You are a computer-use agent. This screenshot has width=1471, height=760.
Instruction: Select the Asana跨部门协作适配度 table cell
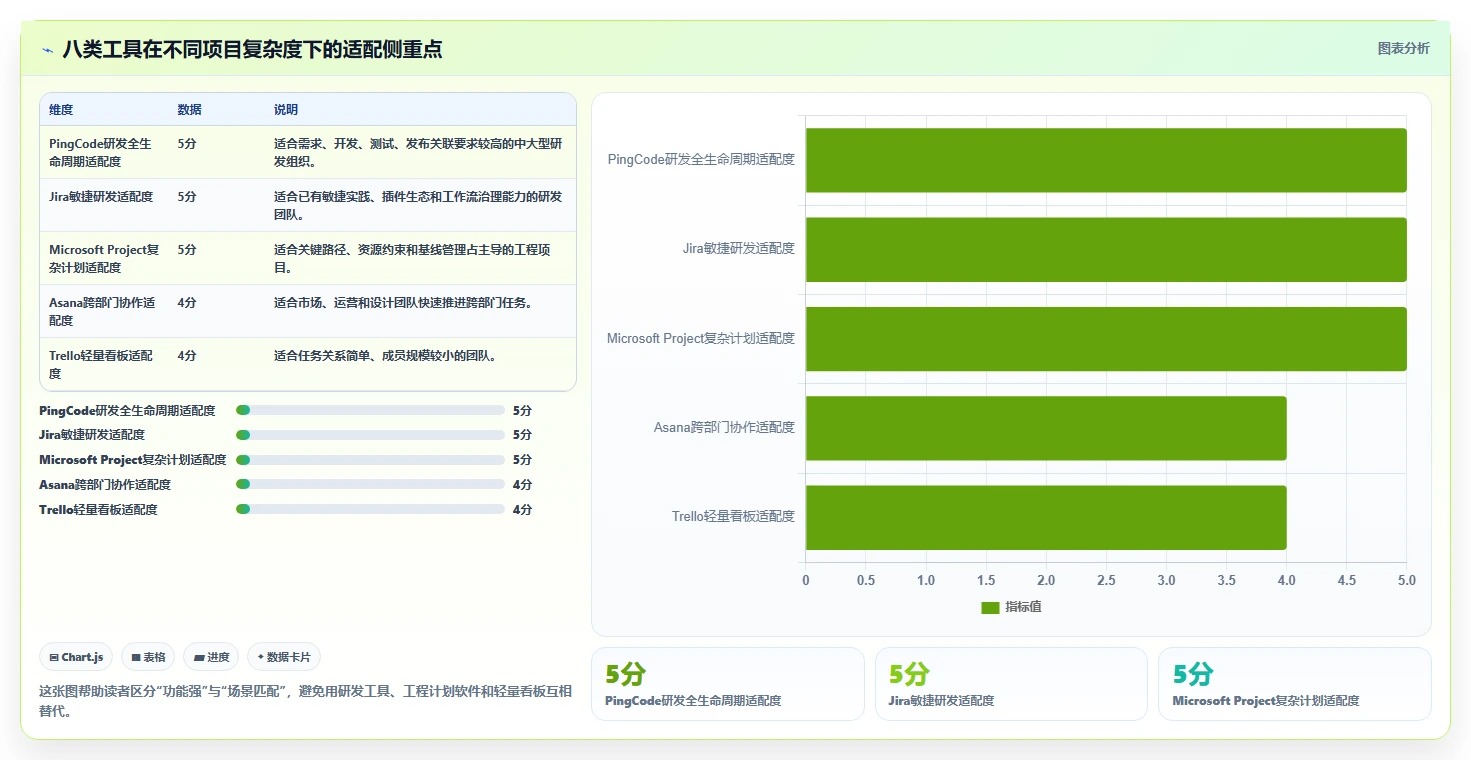(x=102, y=311)
